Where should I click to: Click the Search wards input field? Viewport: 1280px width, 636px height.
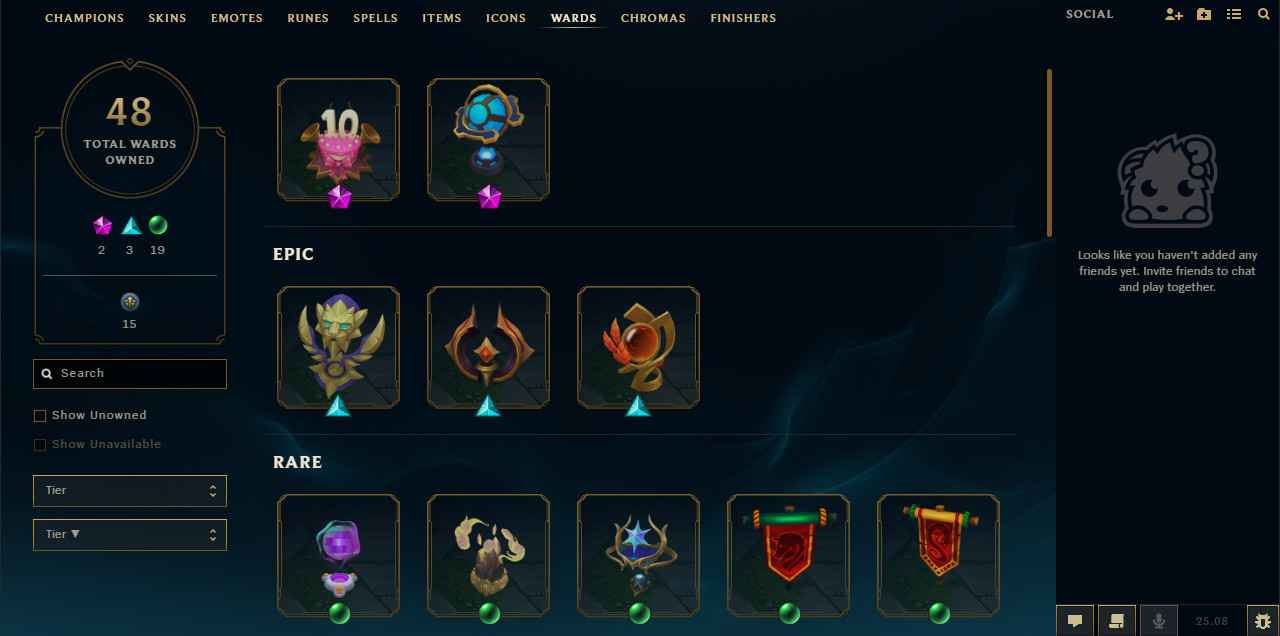coord(130,374)
